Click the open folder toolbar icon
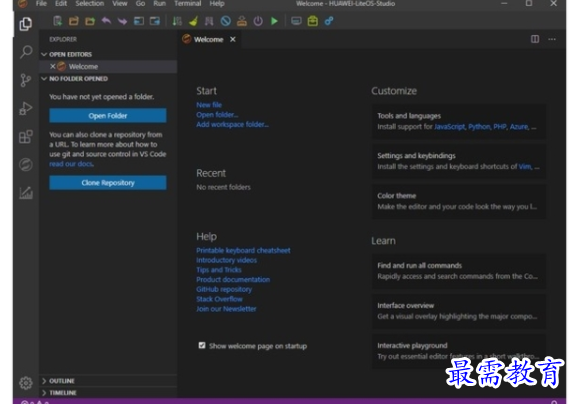The image size is (570, 404). (x=74, y=21)
